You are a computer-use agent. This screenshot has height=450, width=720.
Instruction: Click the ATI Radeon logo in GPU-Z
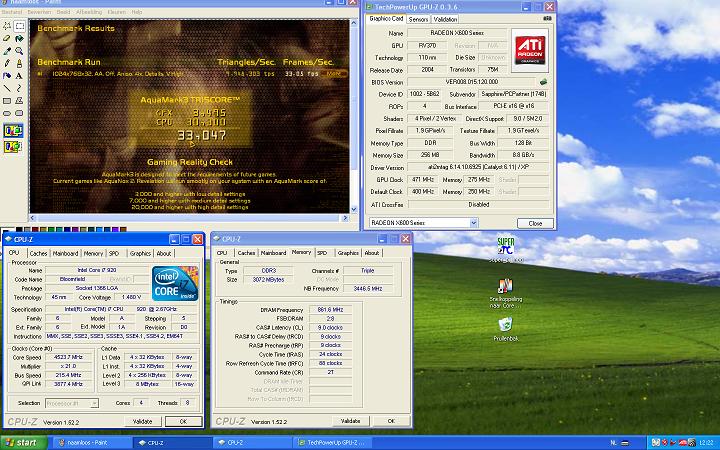(x=530, y=51)
